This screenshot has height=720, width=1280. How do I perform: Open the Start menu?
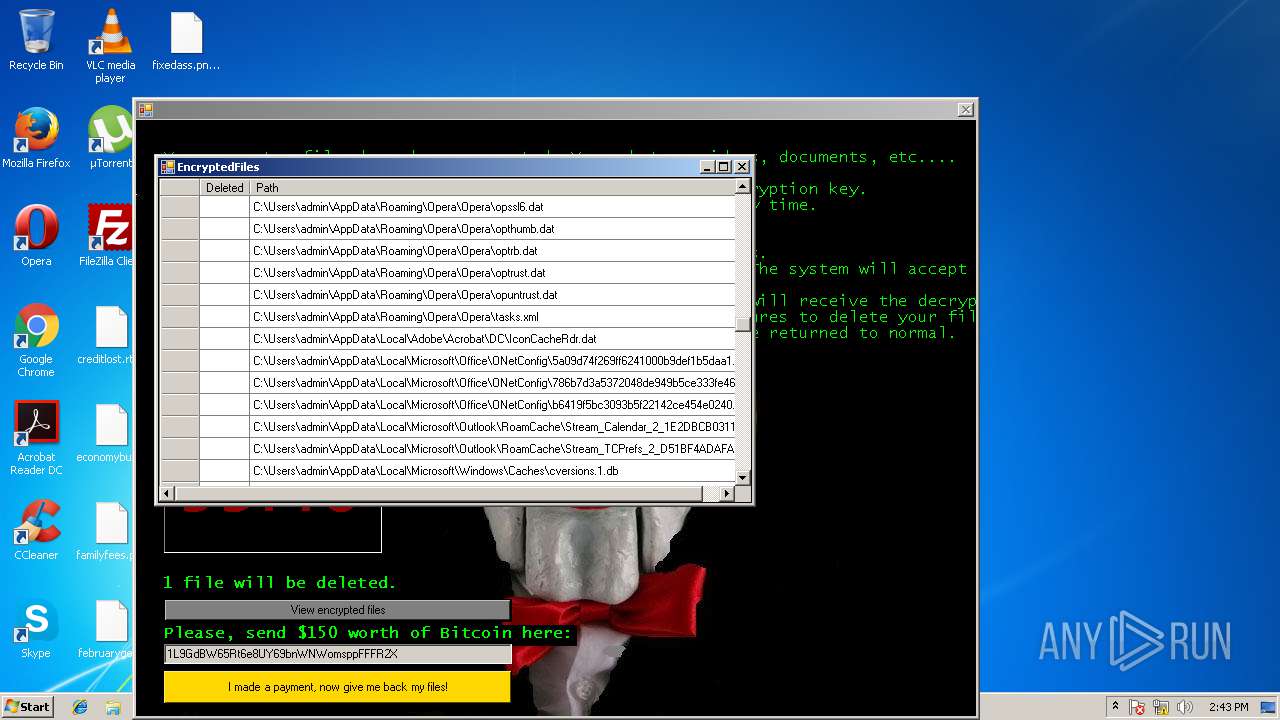27,706
